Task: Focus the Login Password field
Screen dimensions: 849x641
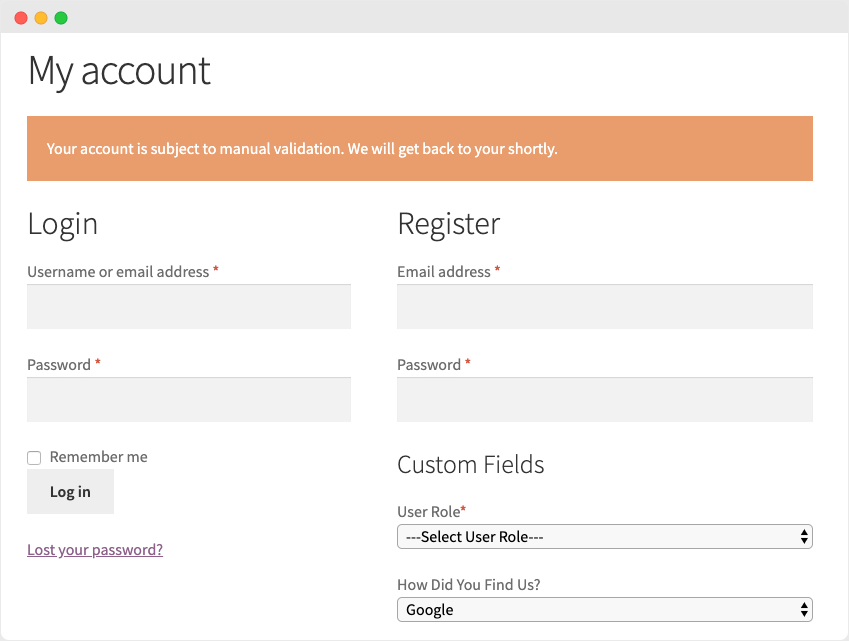Action: tap(189, 400)
